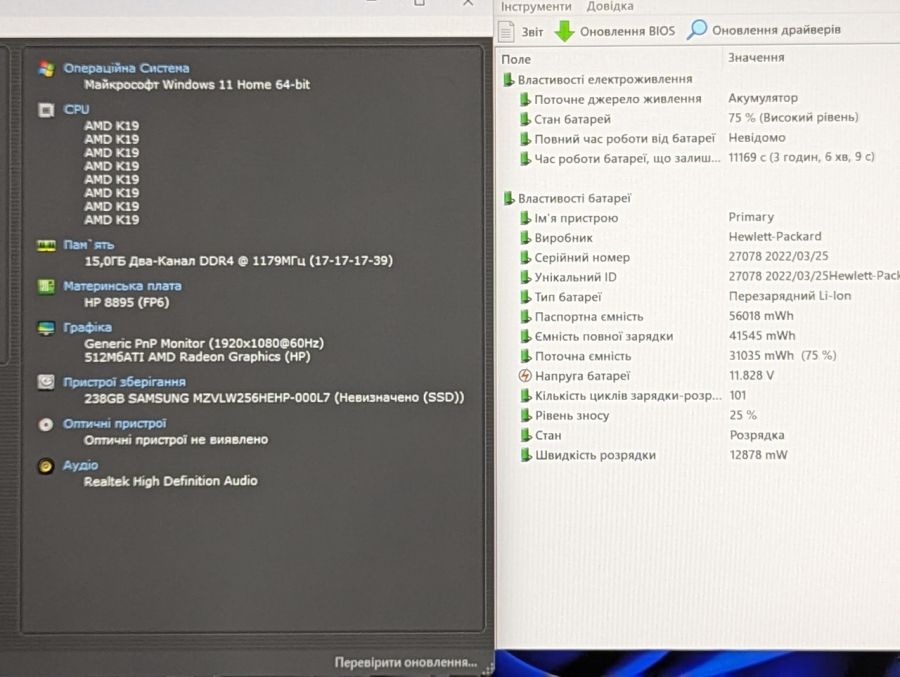Open the Пристрої зберігання section link
The width and height of the screenshot is (900, 677).
[x=125, y=382]
